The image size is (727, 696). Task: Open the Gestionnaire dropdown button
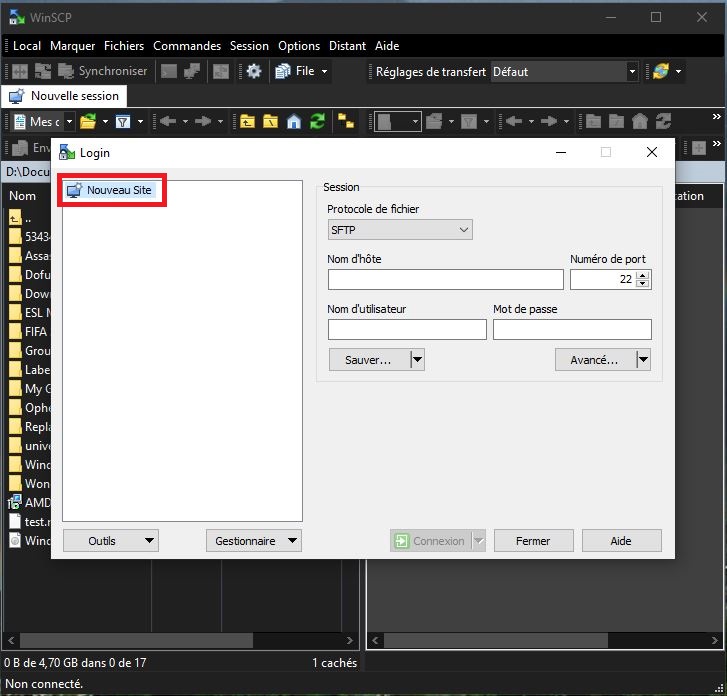(254, 541)
